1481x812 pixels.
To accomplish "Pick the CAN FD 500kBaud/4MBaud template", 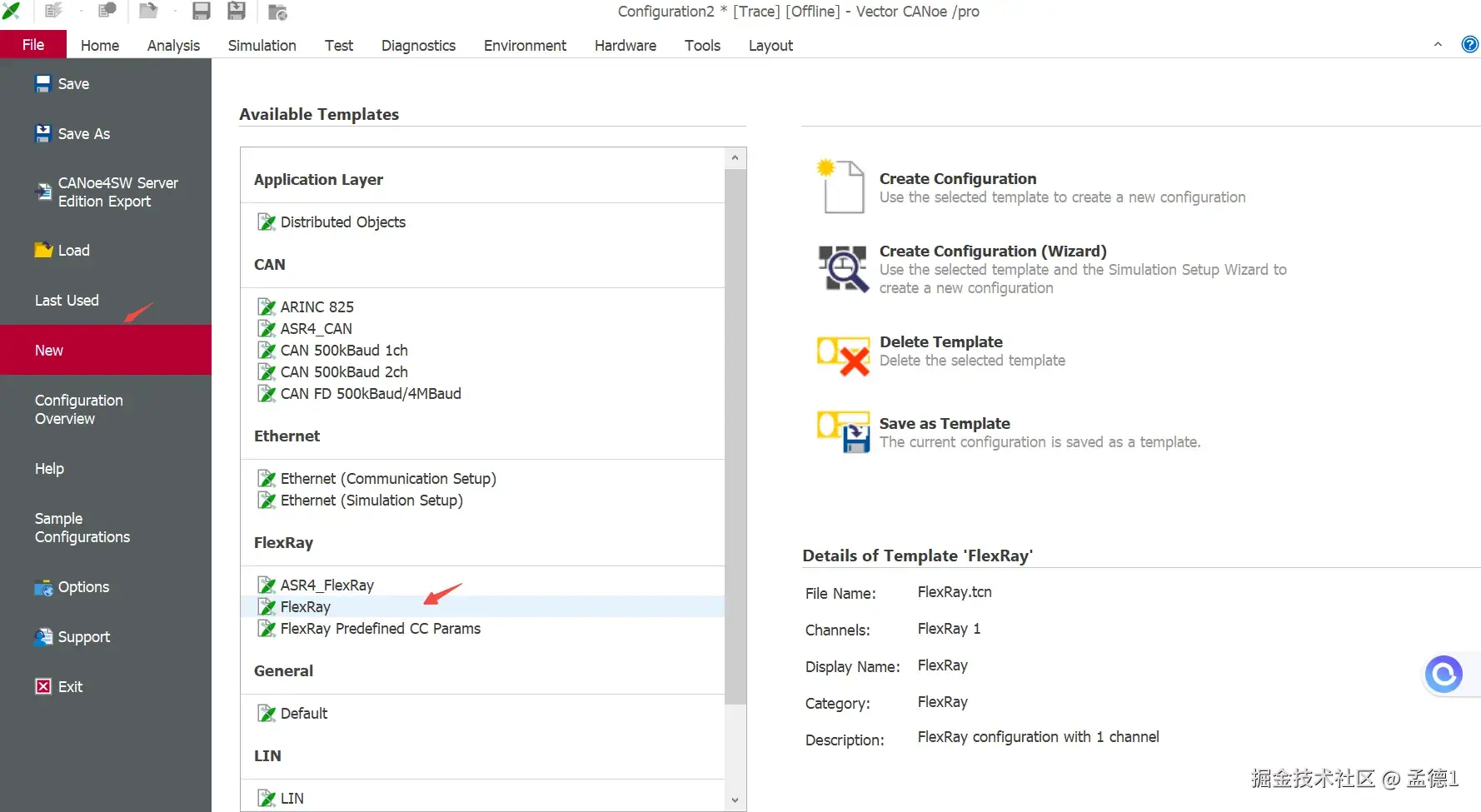I will click(483, 394).
